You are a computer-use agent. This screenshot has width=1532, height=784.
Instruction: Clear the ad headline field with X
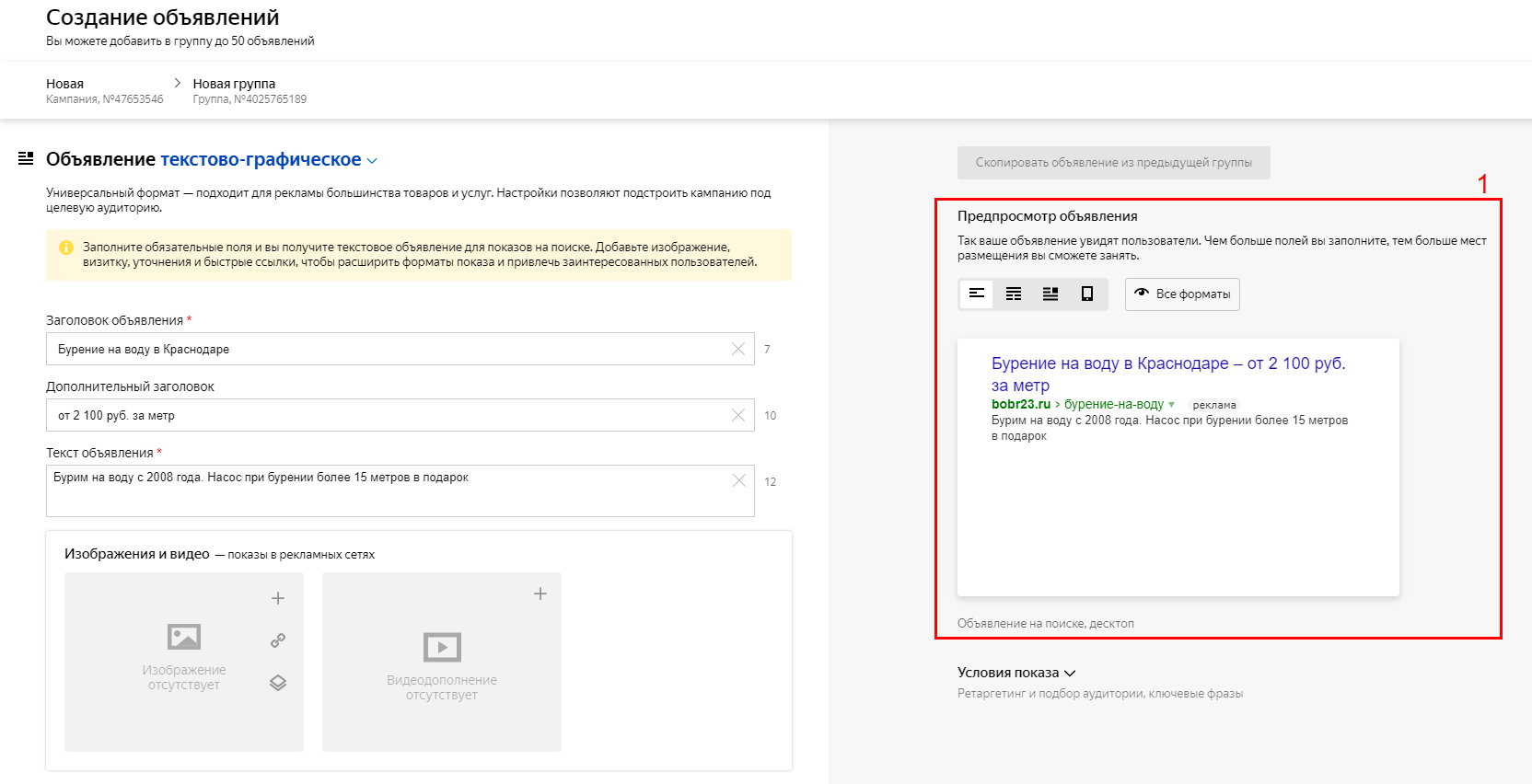pyautogui.click(x=738, y=349)
